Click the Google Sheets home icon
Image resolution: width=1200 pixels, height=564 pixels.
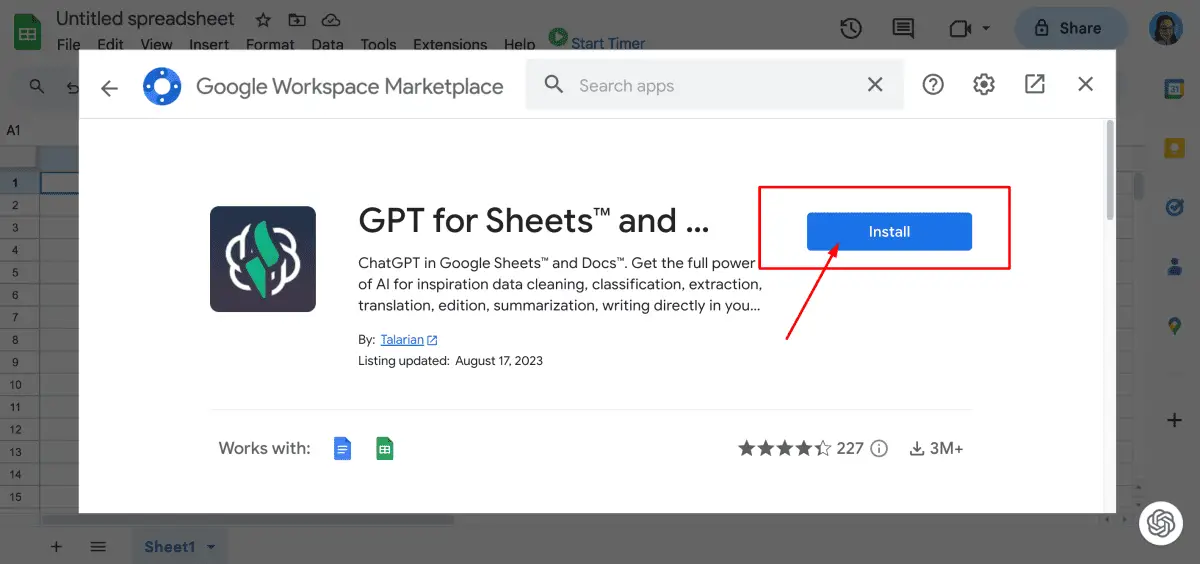pyautogui.click(x=27, y=31)
